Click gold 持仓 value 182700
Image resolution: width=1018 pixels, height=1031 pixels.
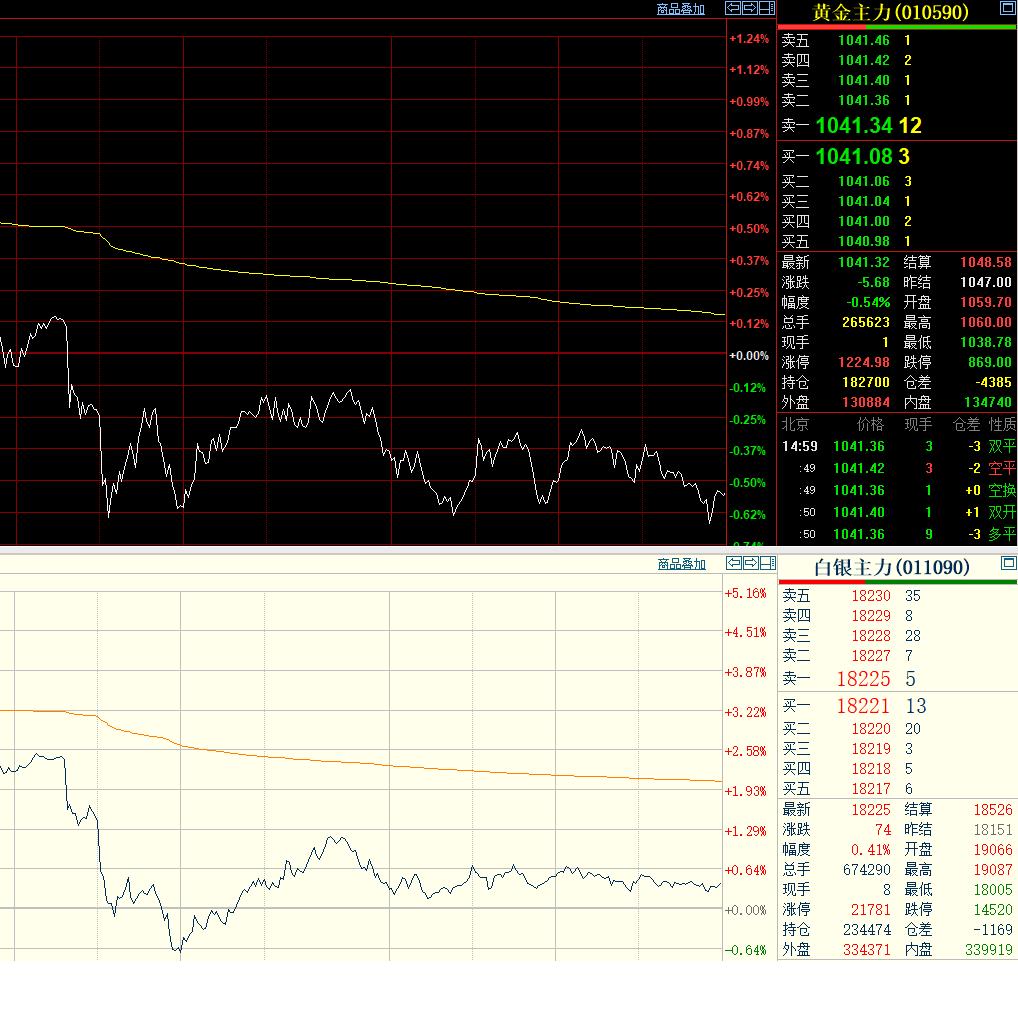click(x=865, y=382)
